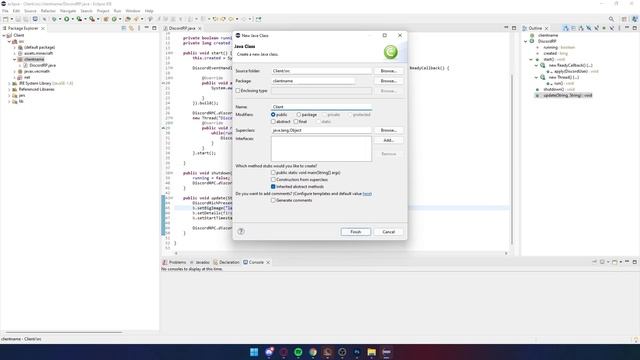Click the Debug bug toolbar icon
This screenshot has height=360, width=640.
[54, 19]
